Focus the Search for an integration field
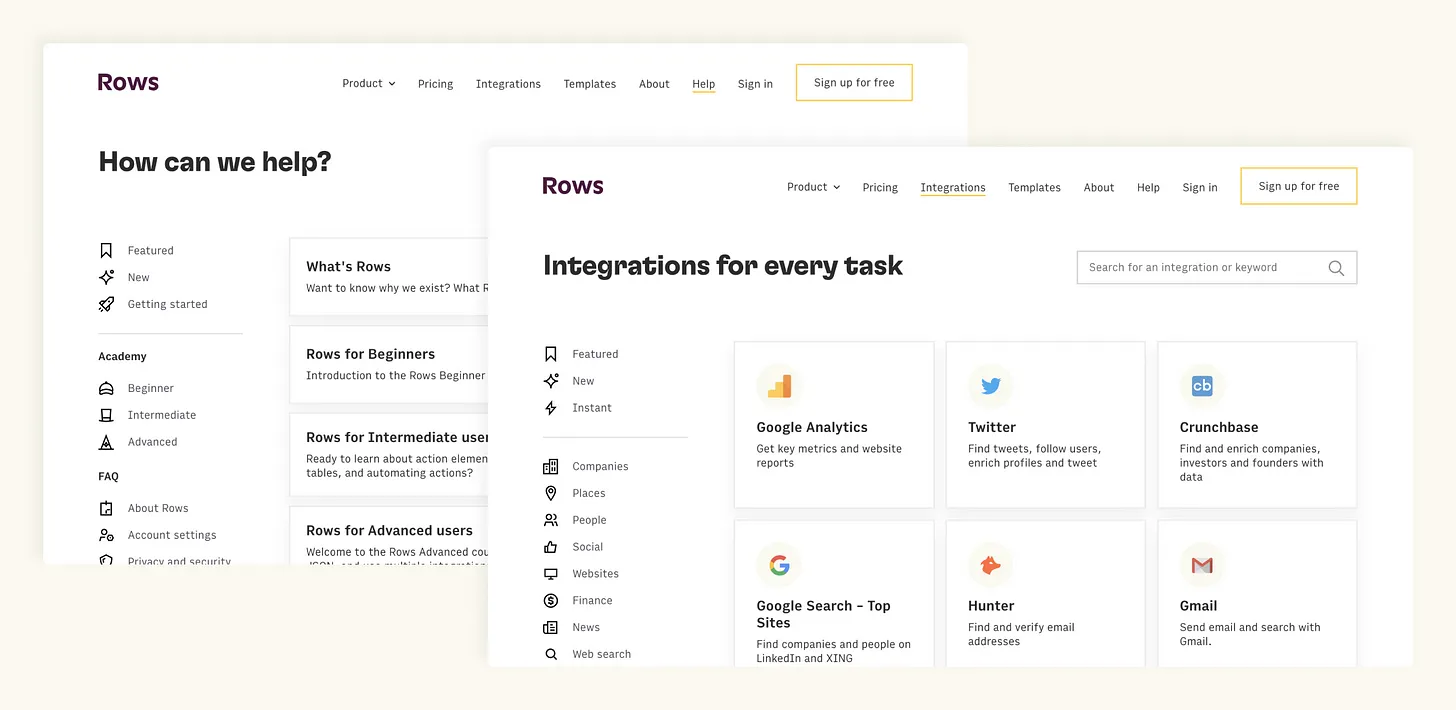The height and width of the screenshot is (710, 1456). (x=1217, y=268)
